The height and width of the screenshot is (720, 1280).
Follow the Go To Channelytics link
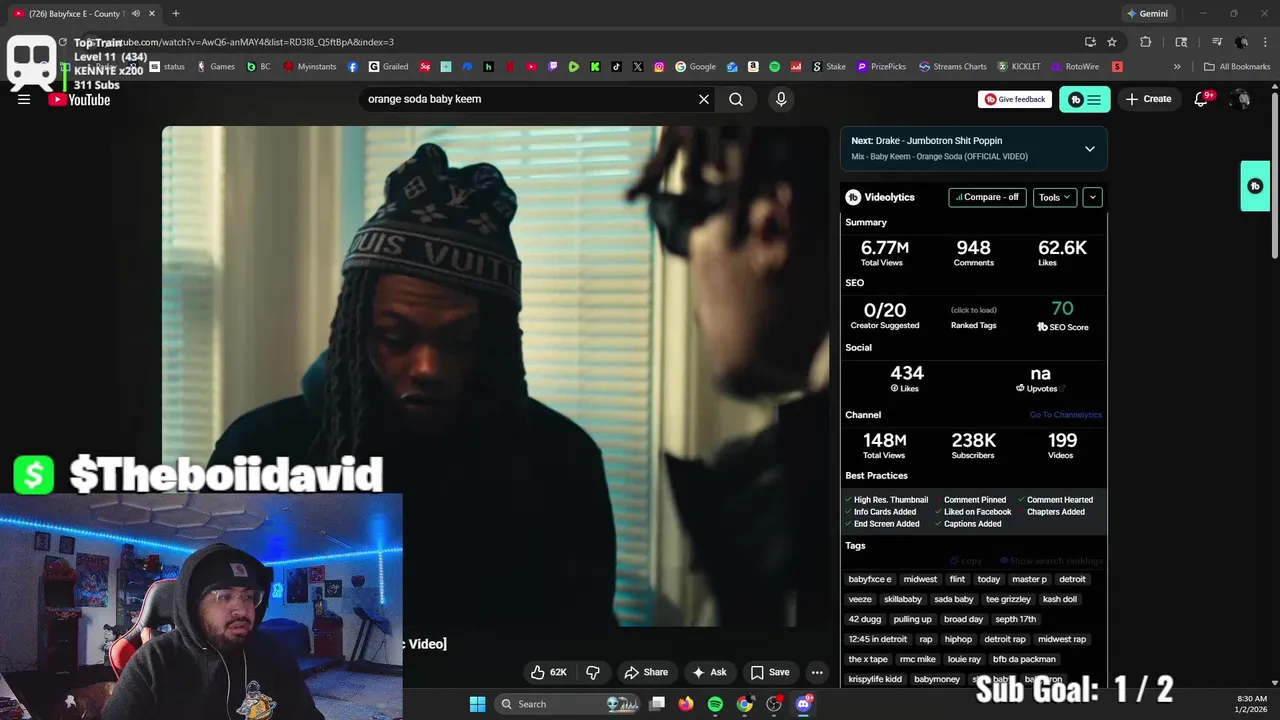click(x=1065, y=415)
